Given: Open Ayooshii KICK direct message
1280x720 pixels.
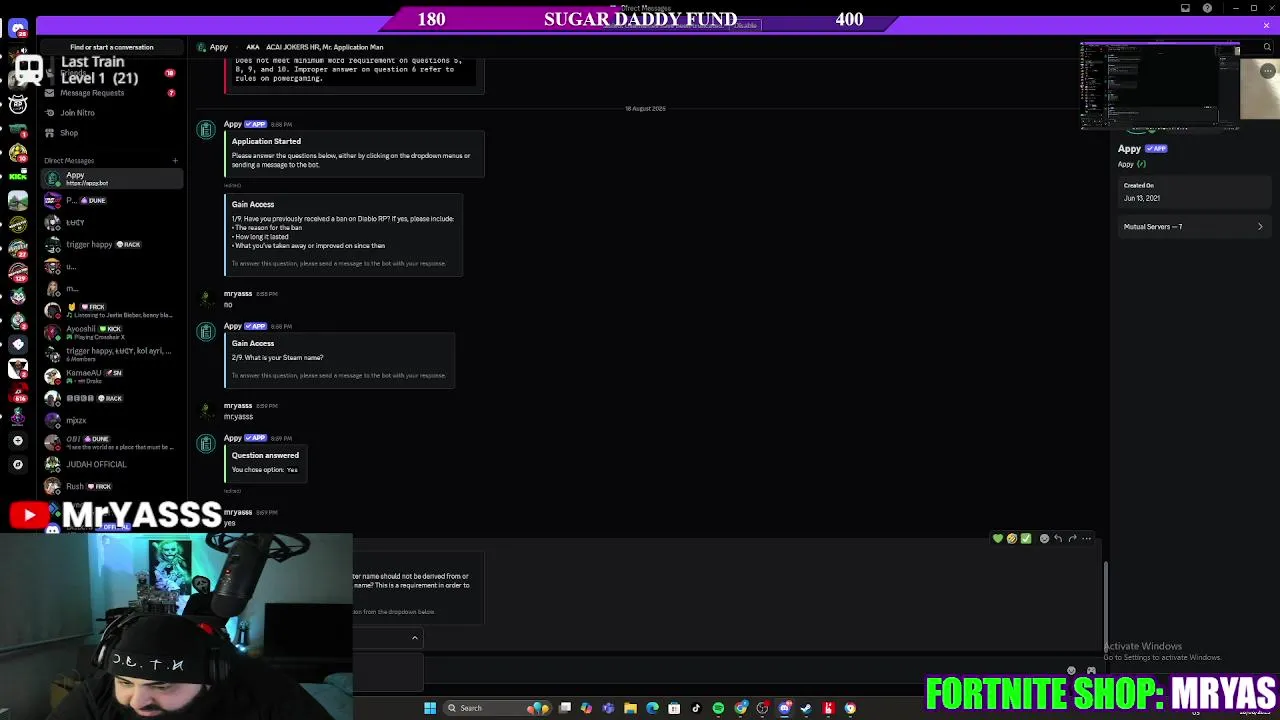Looking at the screenshot, I should [112, 332].
